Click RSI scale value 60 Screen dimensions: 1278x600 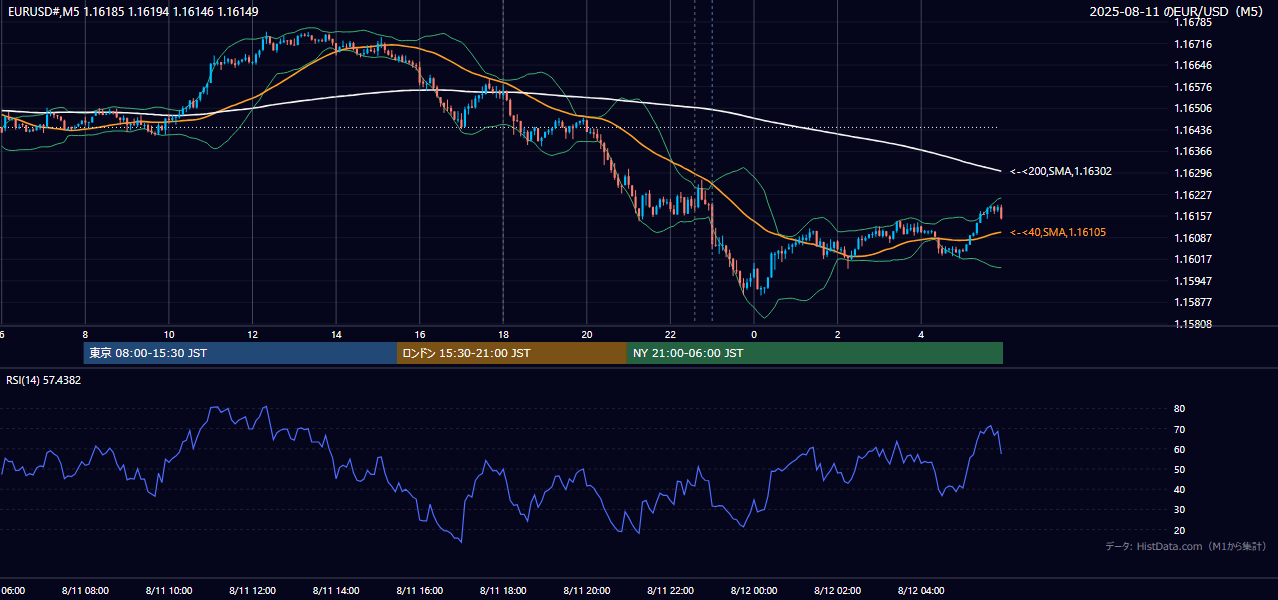(1180, 449)
